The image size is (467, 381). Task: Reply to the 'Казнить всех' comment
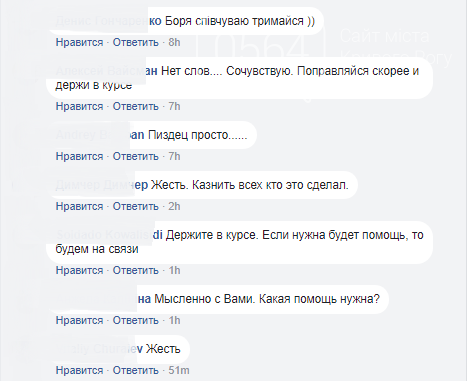click(x=135, y=206)
